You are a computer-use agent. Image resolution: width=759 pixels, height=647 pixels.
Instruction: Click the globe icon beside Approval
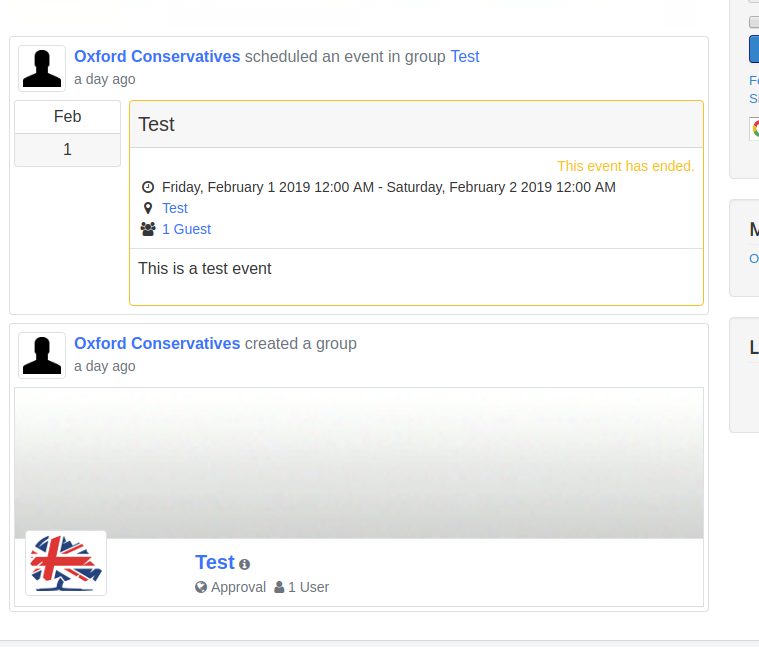tap(201, 587)
